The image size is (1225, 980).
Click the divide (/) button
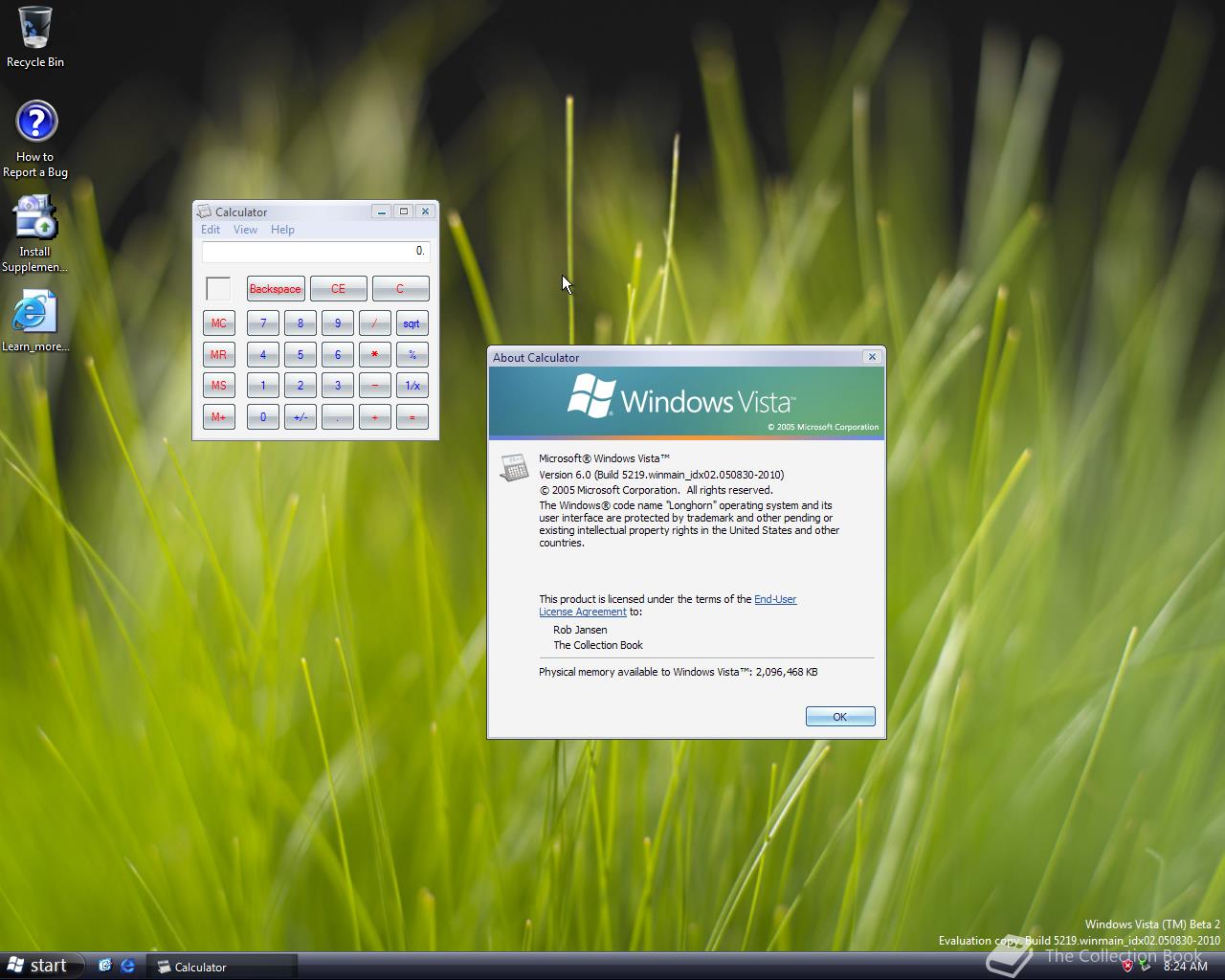375,323
